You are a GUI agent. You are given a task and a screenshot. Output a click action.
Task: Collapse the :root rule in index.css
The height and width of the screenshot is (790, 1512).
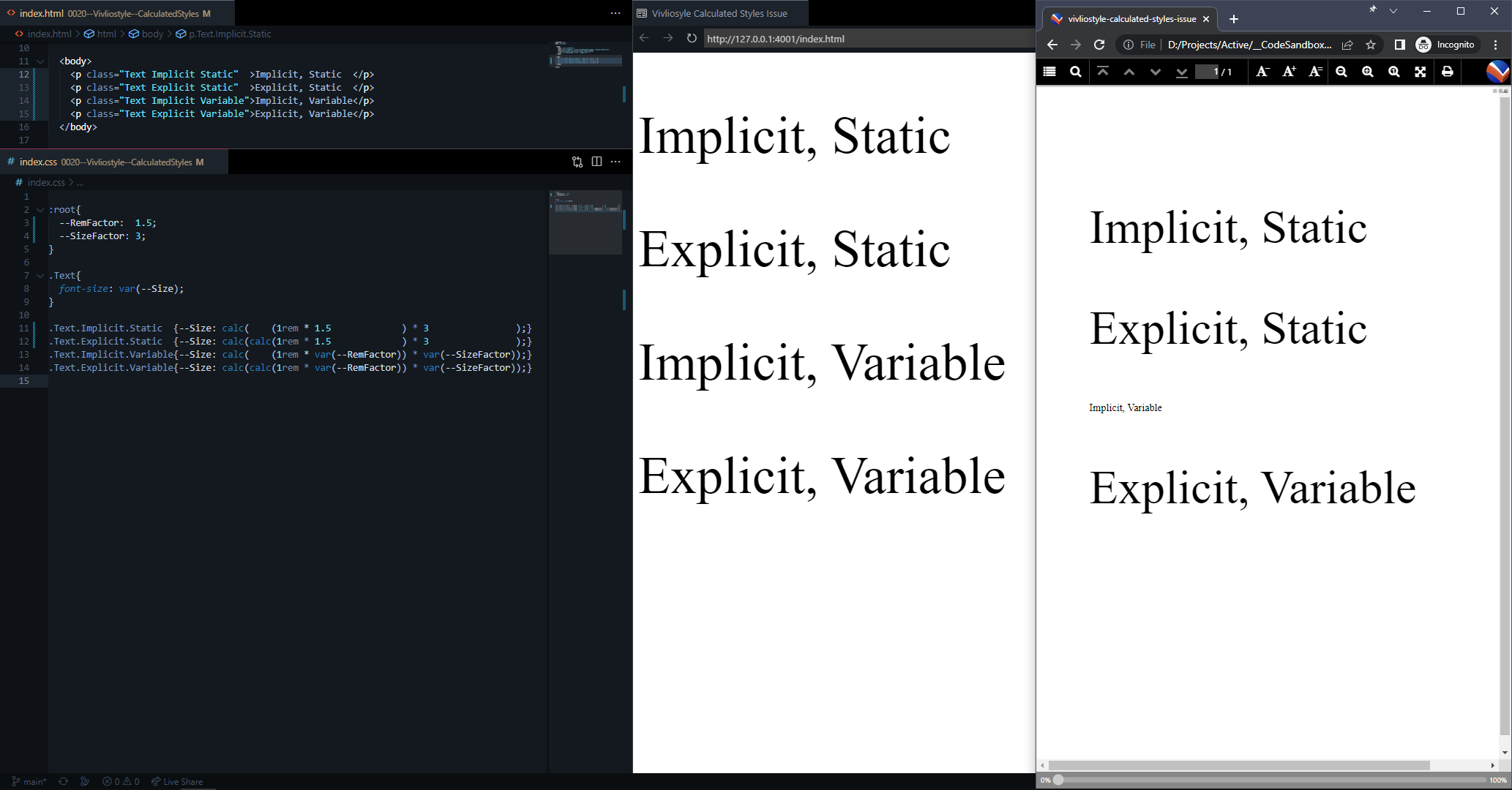(x=40, y=209)
